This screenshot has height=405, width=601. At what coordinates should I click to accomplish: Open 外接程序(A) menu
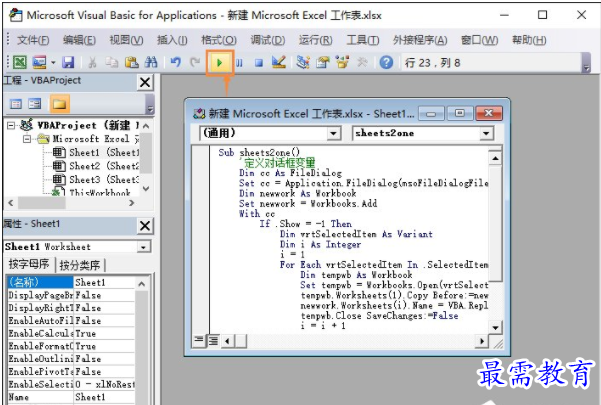coord(420,40)
